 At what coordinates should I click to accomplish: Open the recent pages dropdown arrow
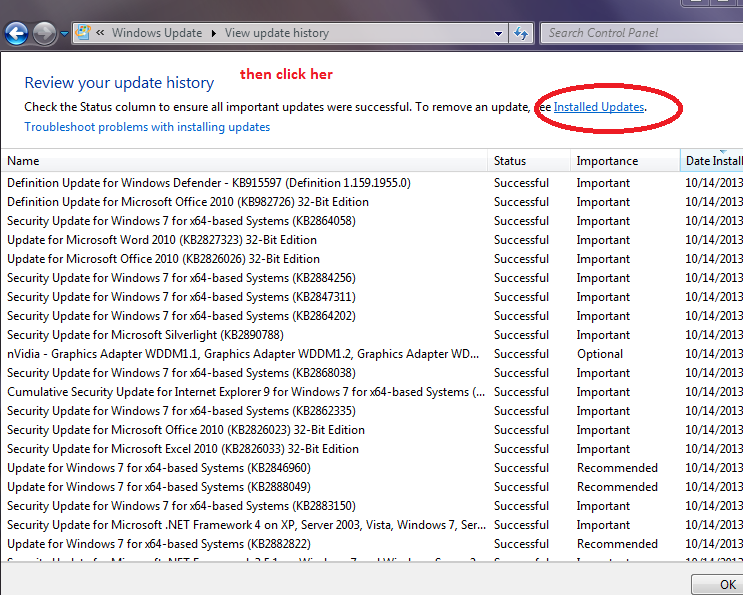click(64, 34)
